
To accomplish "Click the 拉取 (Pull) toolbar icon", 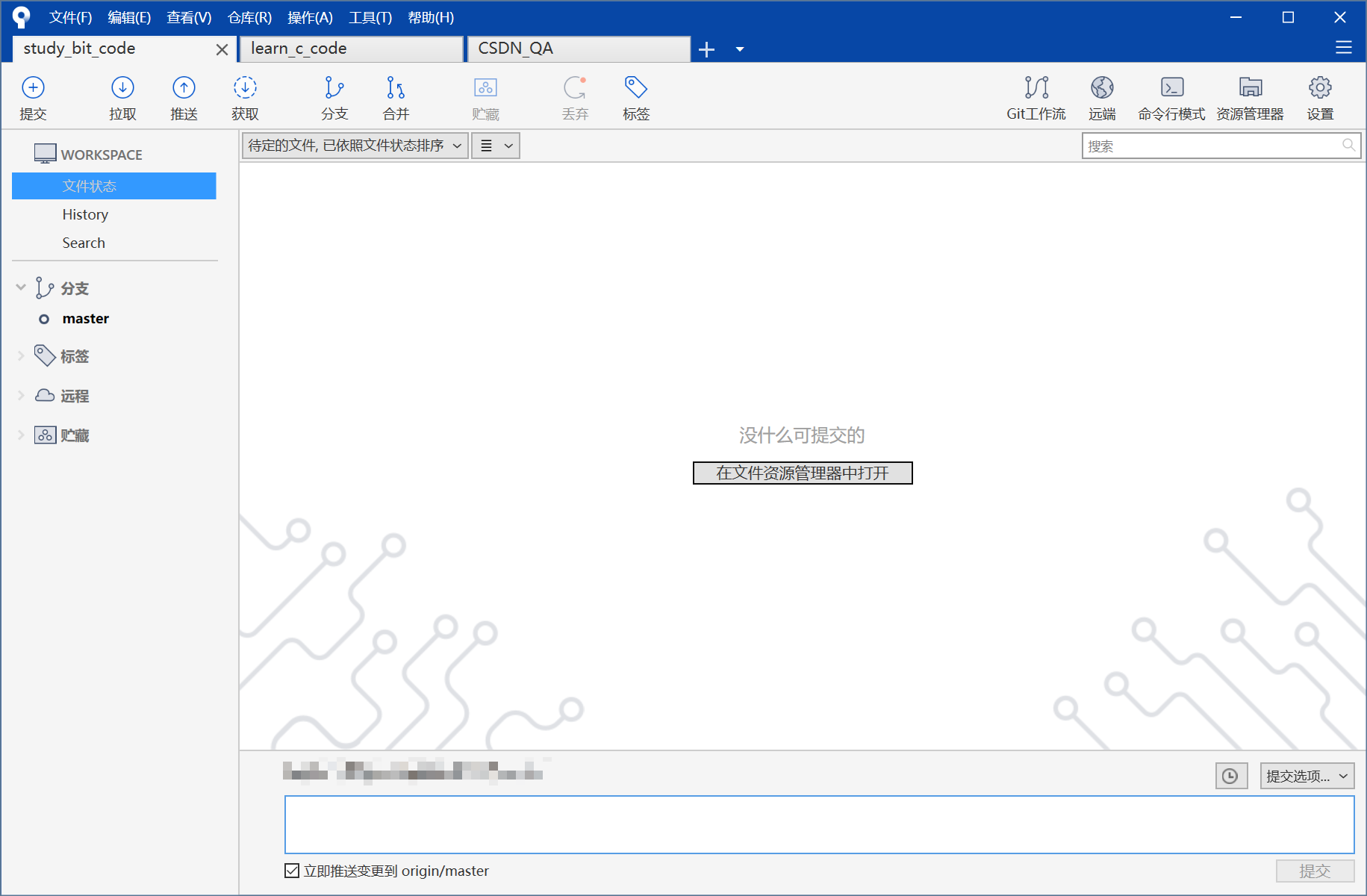I will pyautogui.click(x=122, y=98).
